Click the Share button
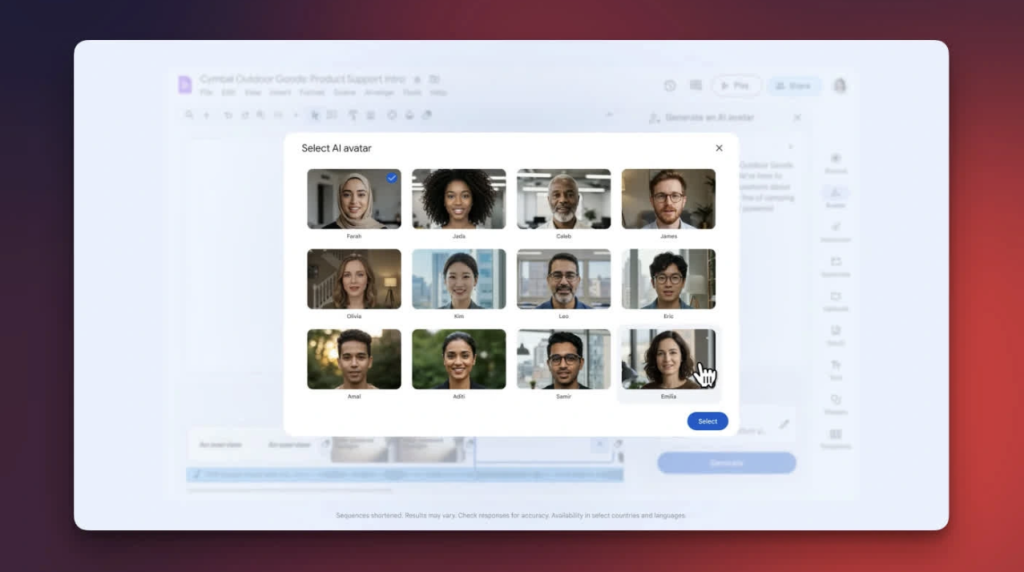This screenshot has width=1024, height=572. coord(793,86)
